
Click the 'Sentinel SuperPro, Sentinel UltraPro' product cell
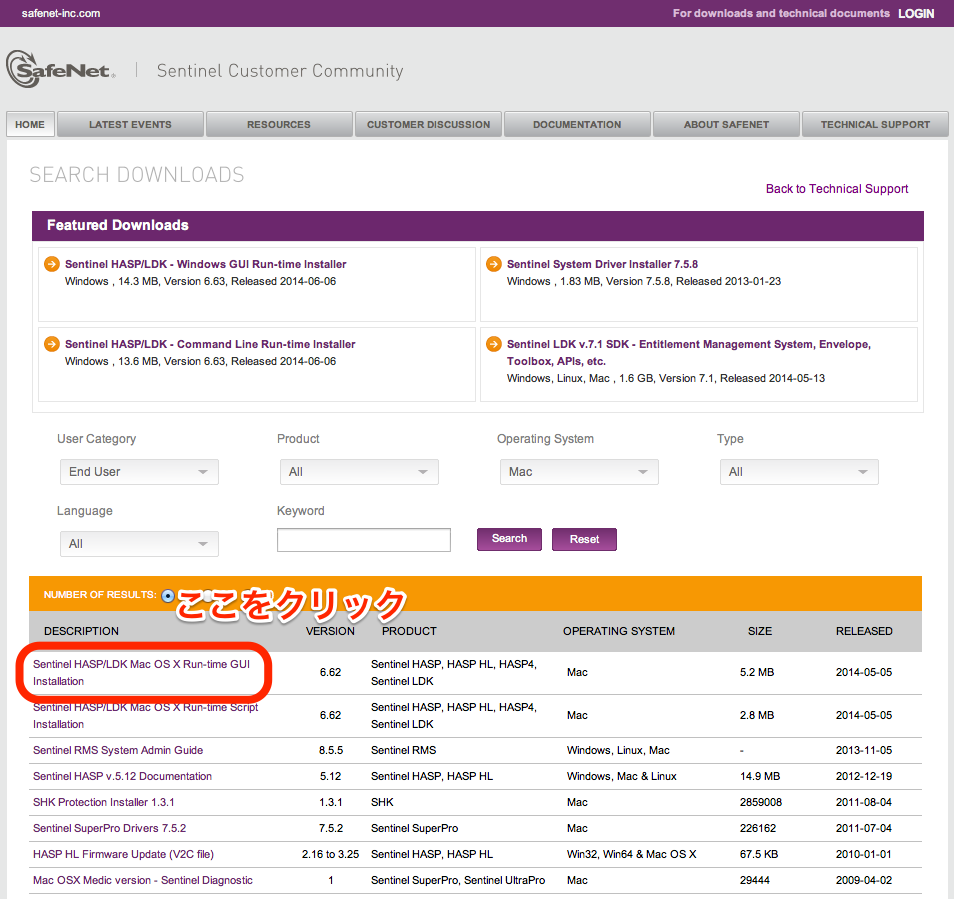coord(458,880)
